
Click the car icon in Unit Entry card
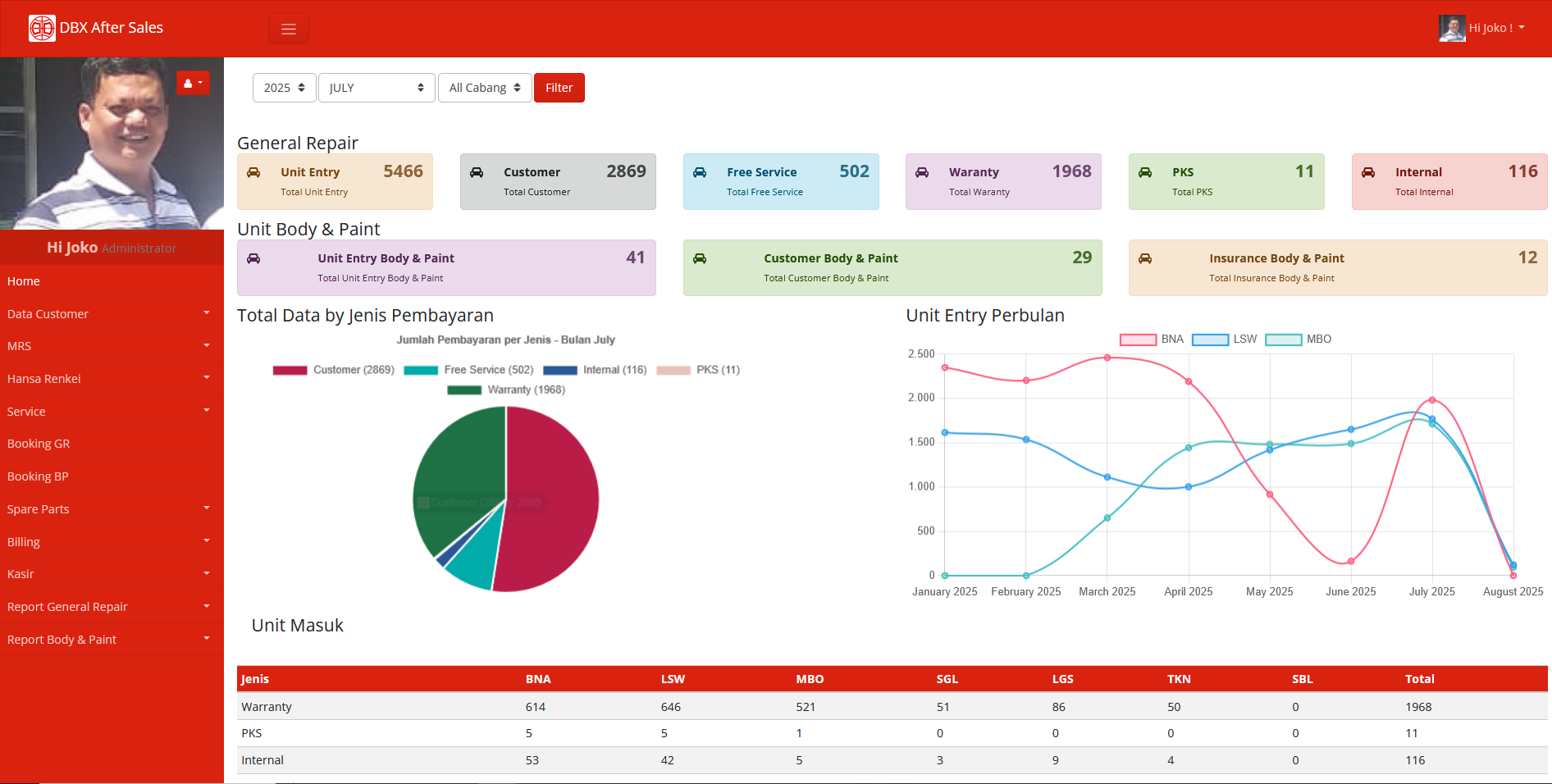coord(253,172)
